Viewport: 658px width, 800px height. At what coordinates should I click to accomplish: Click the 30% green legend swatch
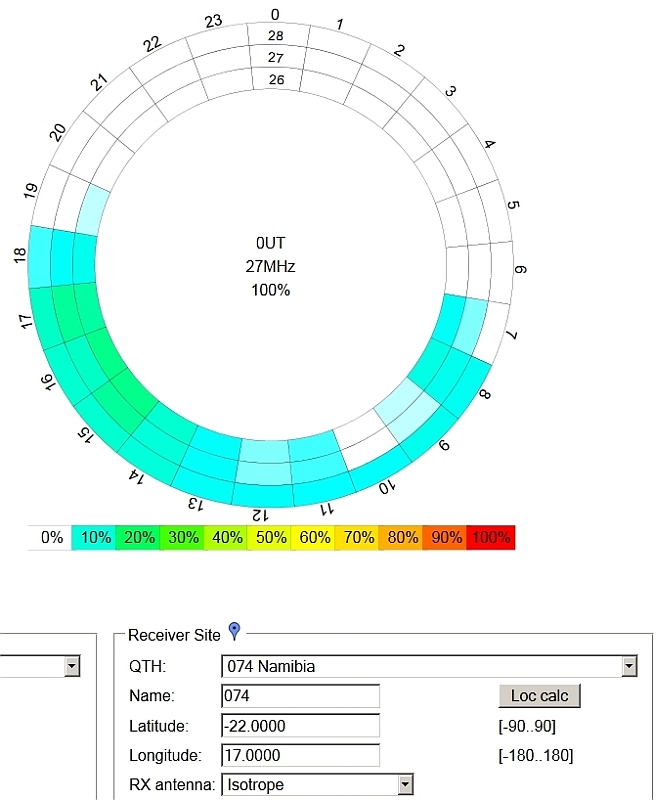pos(183,537)
